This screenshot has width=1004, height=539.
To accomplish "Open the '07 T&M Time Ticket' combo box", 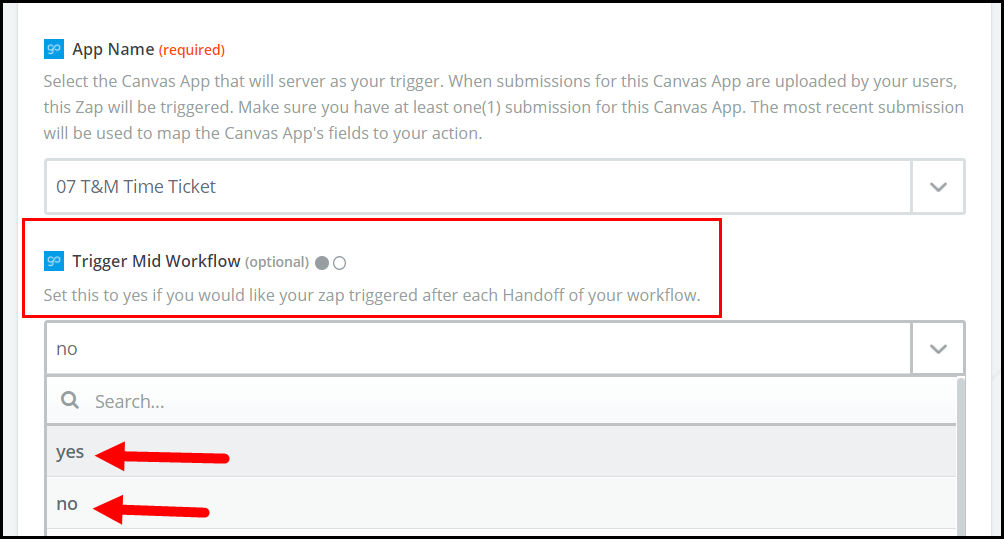I will click(478, 186).
